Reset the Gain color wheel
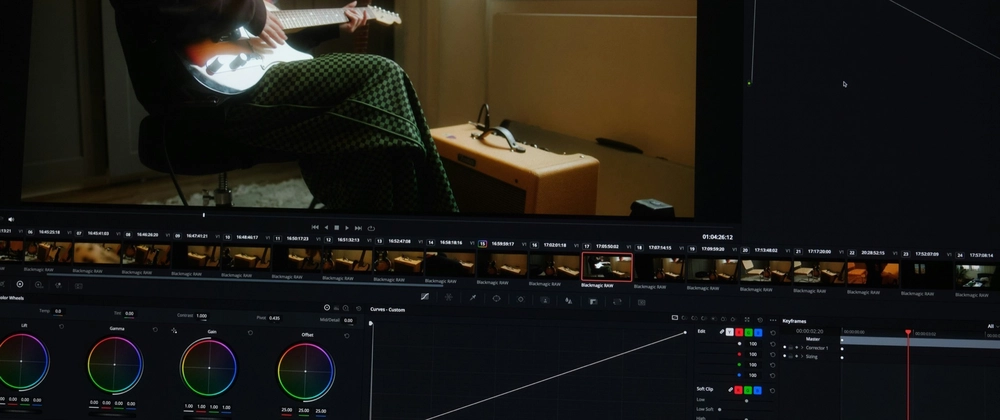1000x420 pixels. 250,333
